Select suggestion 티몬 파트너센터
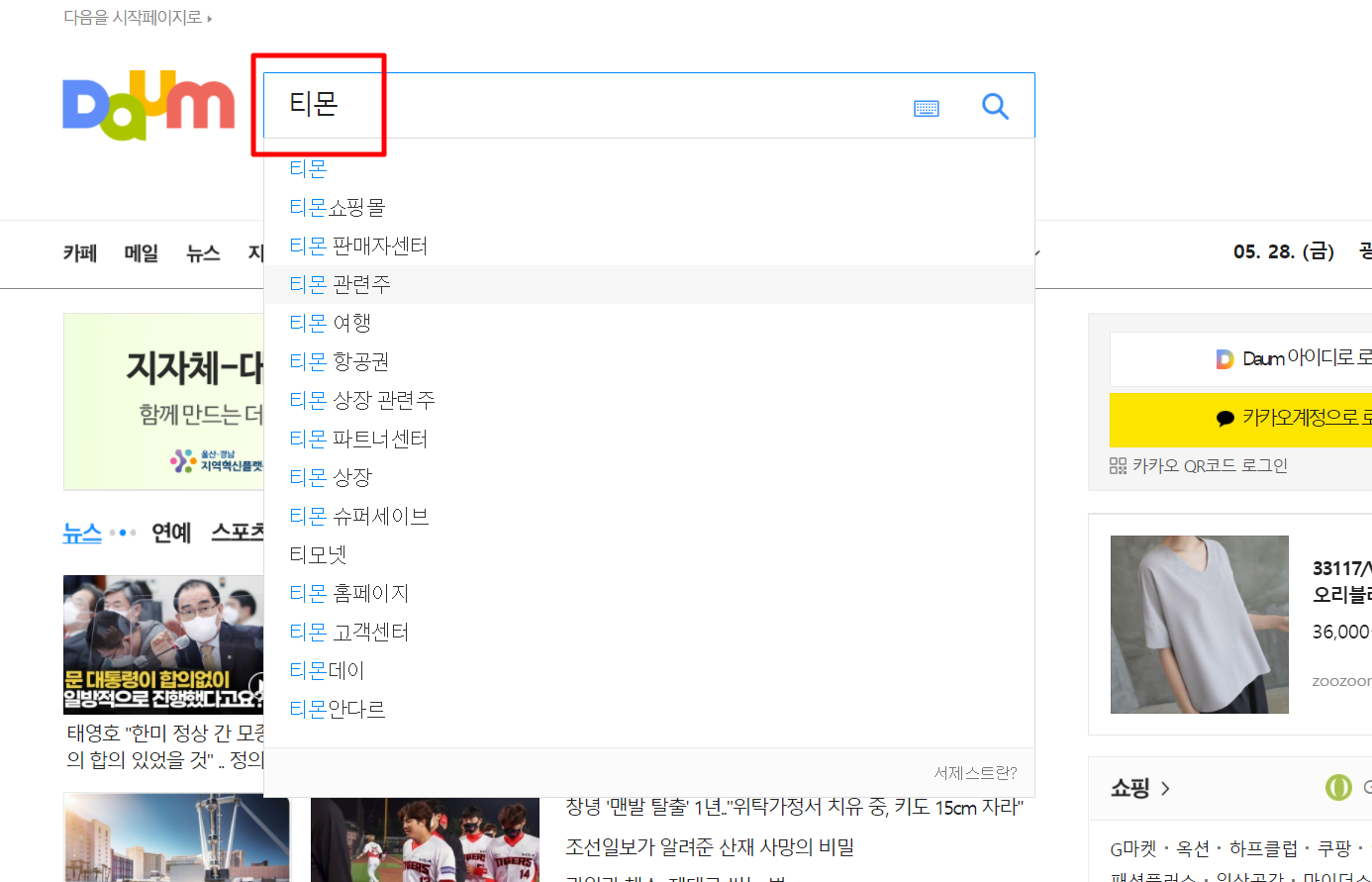This screenshot has width=1372, height=882. click(648, 440)
